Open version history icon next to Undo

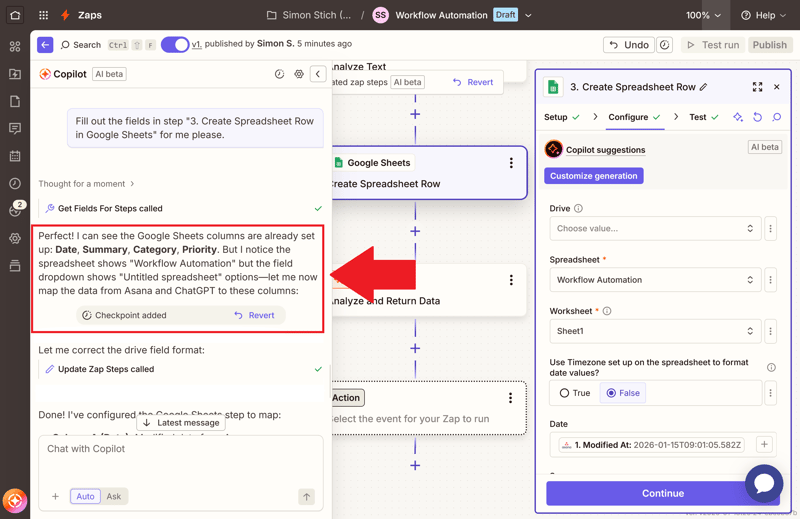pos(664,45)
